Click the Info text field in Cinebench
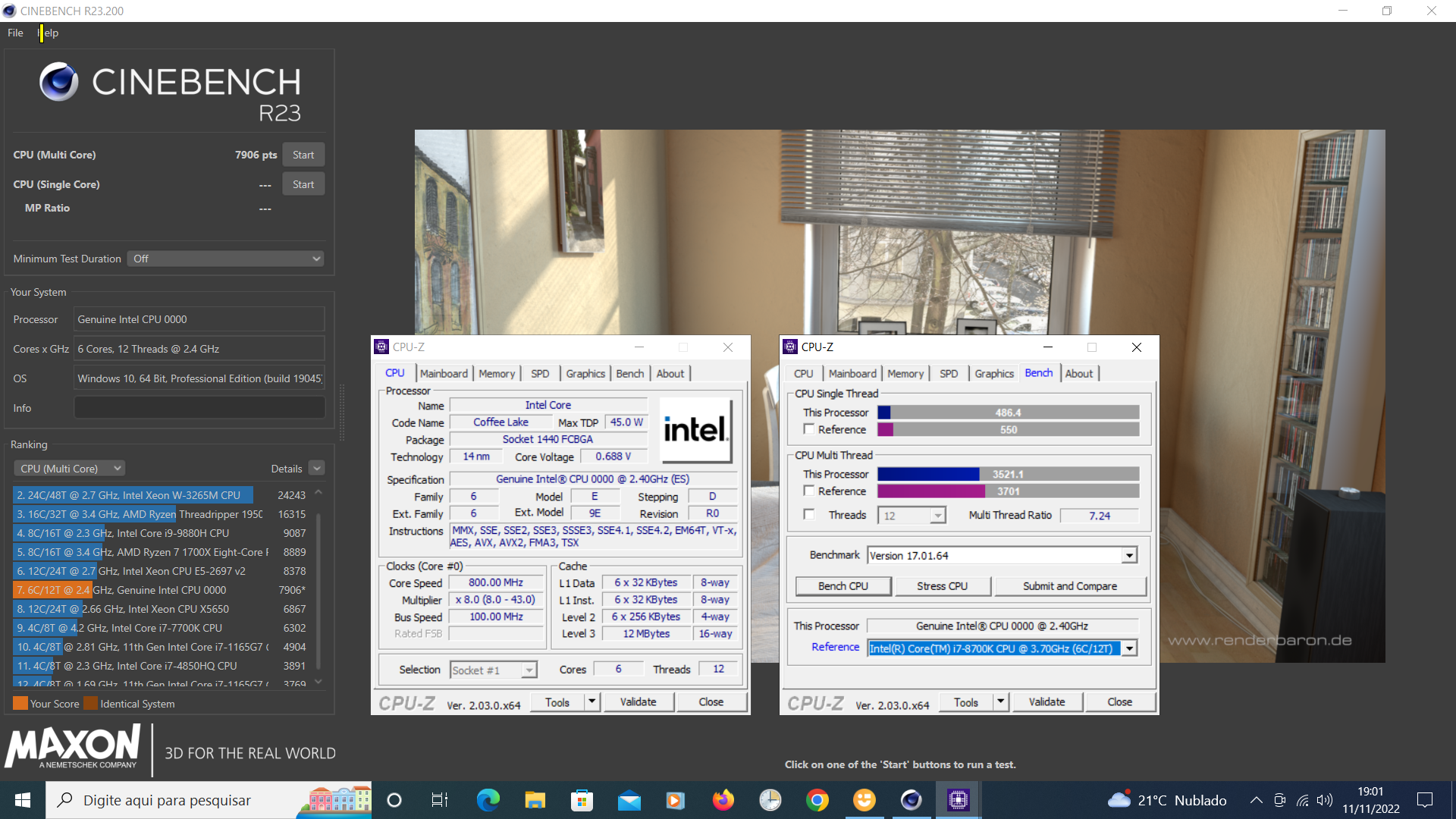This screenshot has width=1456, height=819. [199, 408]
